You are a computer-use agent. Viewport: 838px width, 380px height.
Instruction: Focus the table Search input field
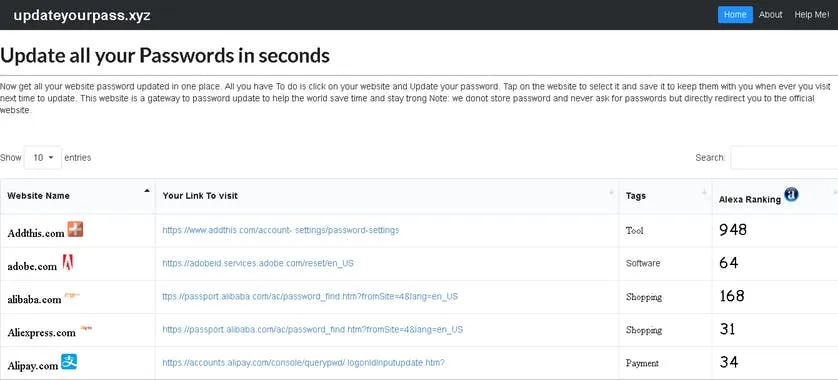pos(784,158)
